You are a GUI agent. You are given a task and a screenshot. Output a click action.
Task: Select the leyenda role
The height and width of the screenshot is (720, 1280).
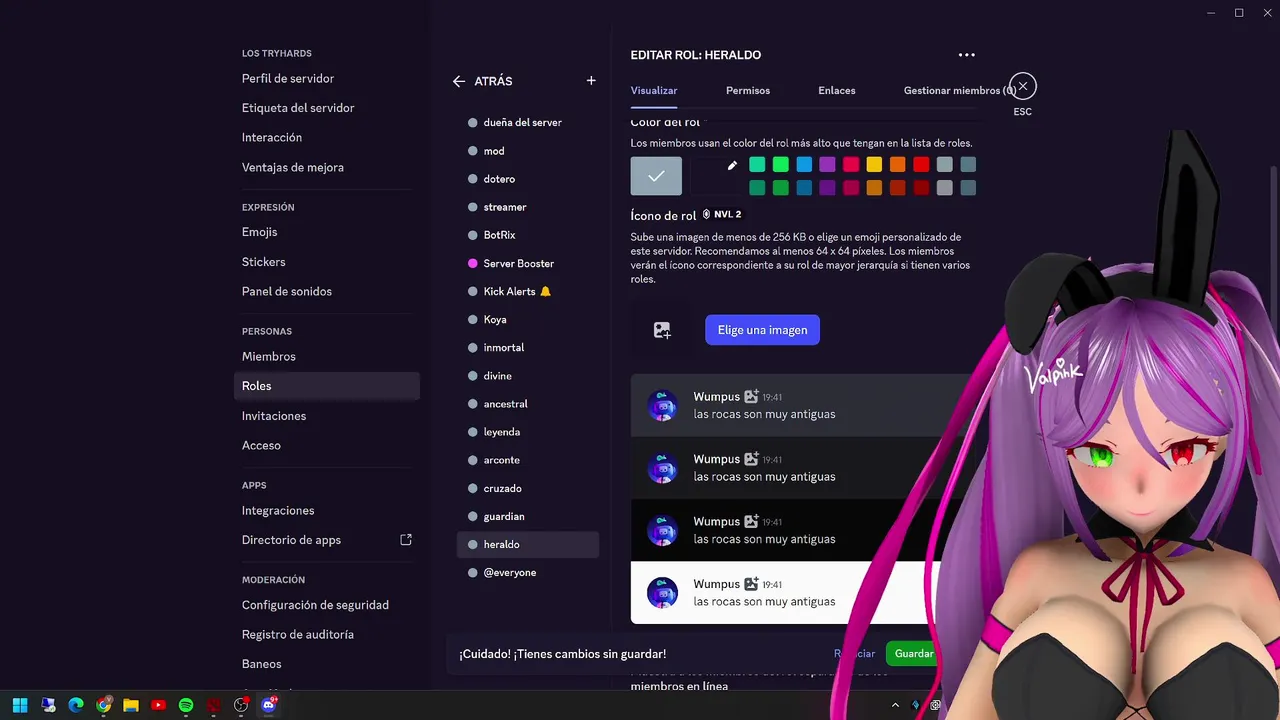528,432
